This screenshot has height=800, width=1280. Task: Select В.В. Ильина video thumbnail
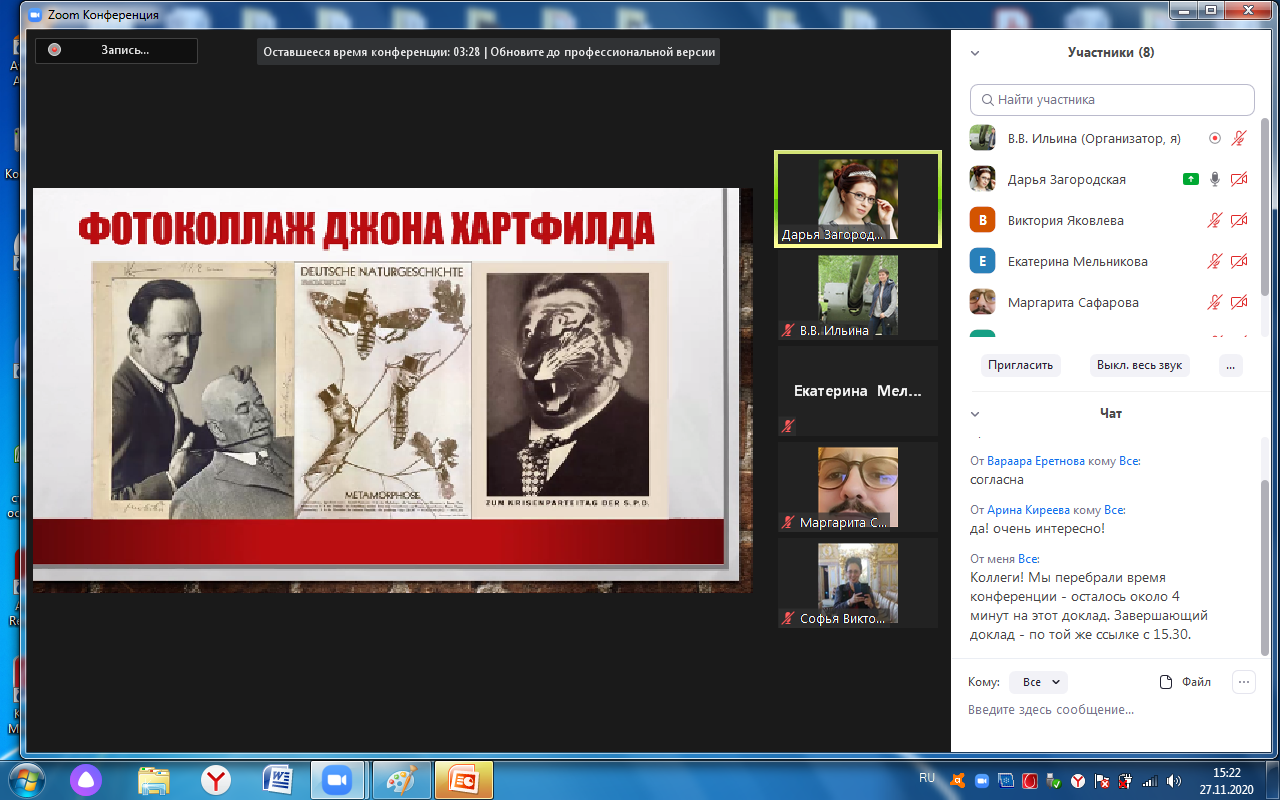(x=858, y=295)
